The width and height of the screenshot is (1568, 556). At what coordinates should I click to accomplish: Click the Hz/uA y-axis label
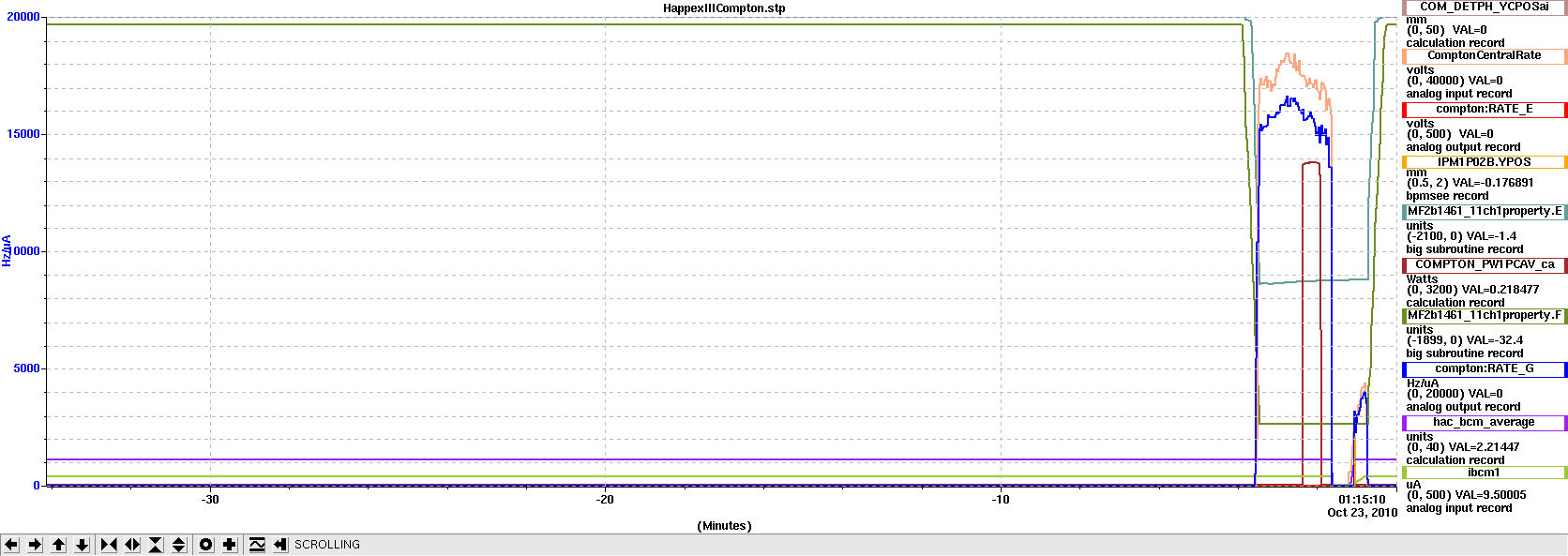pyautogui.click(x=7, y=250)
